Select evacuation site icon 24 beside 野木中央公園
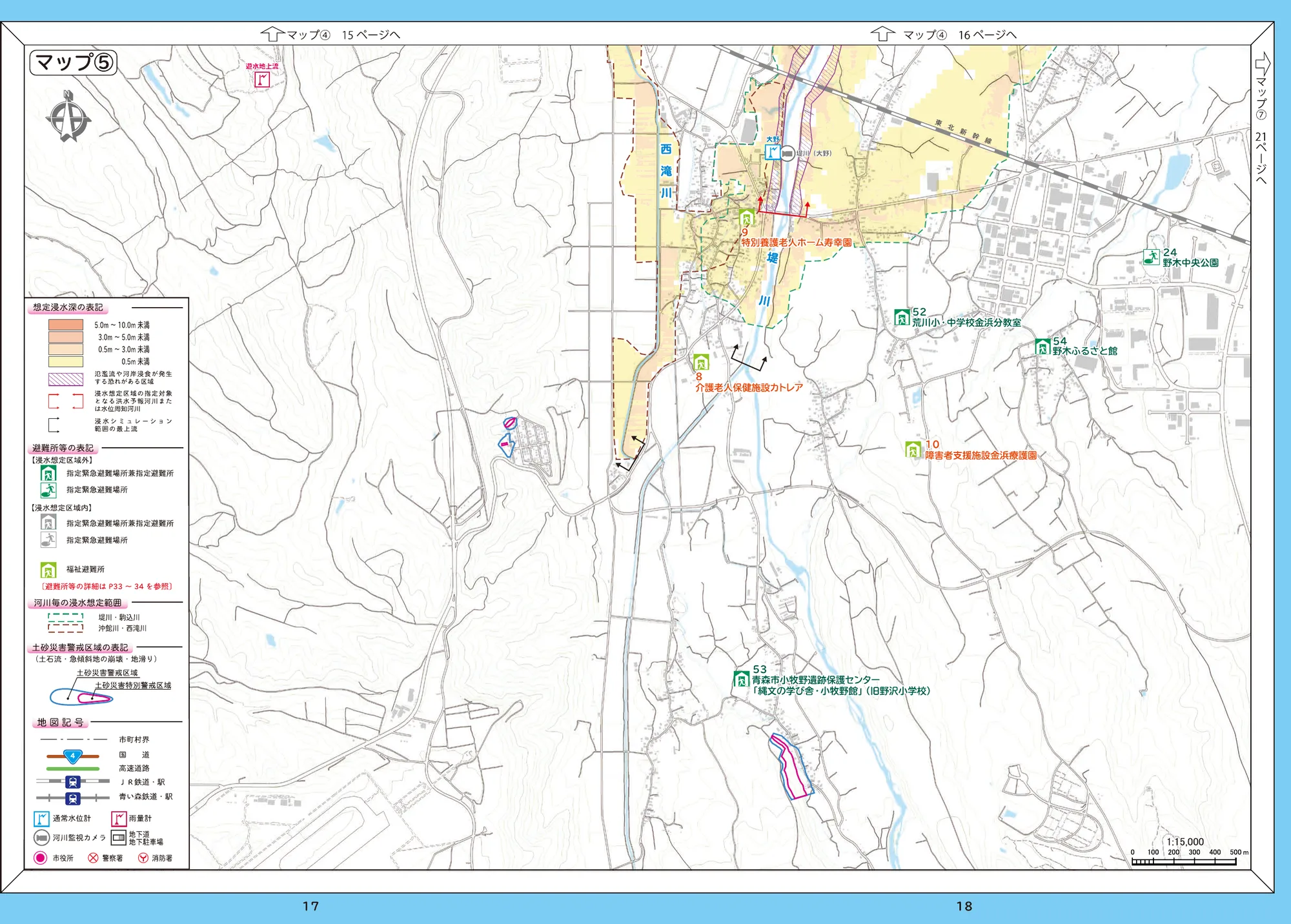Viewport: 1291px width, 924px height. (x=1152, y=257)
